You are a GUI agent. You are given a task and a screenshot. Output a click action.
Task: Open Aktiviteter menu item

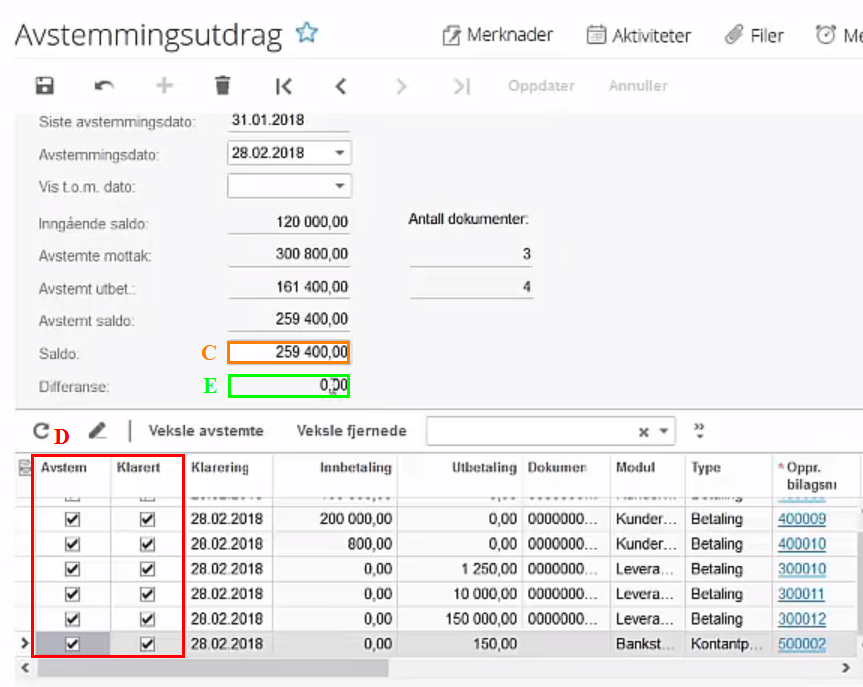pyautogui.click(x=638, y=35)
